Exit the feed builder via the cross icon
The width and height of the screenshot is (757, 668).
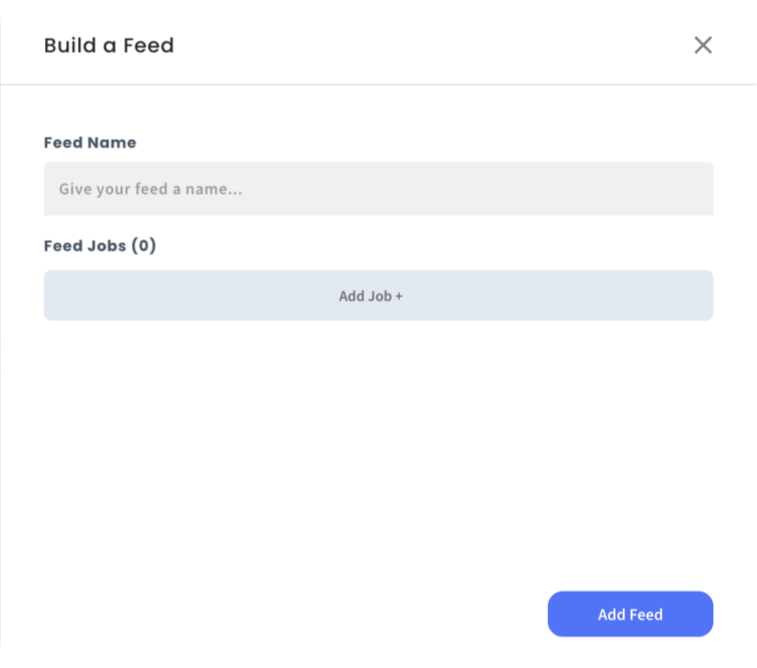[703, 45]
